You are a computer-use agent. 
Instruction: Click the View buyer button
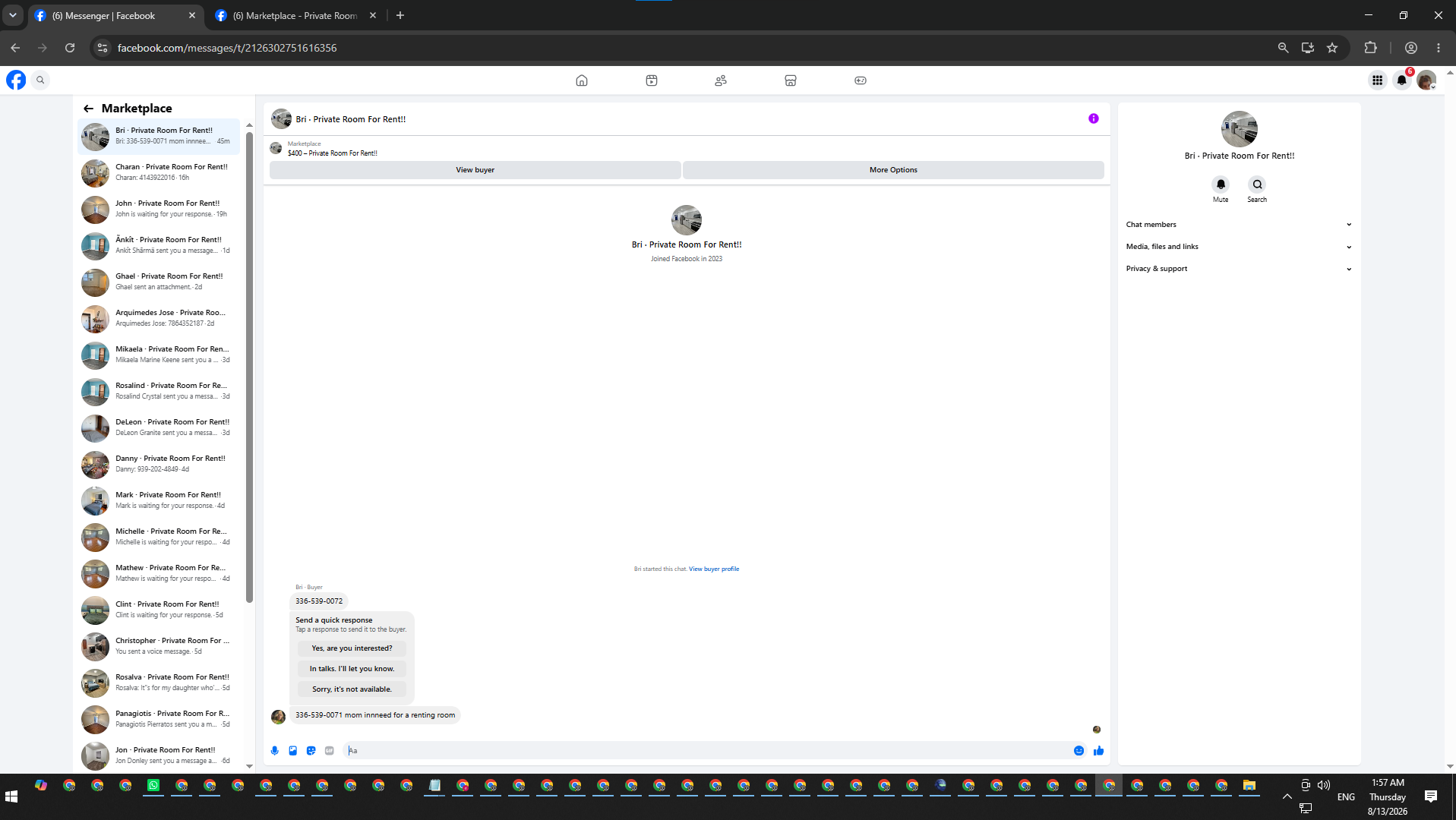(x=475, y=170)
